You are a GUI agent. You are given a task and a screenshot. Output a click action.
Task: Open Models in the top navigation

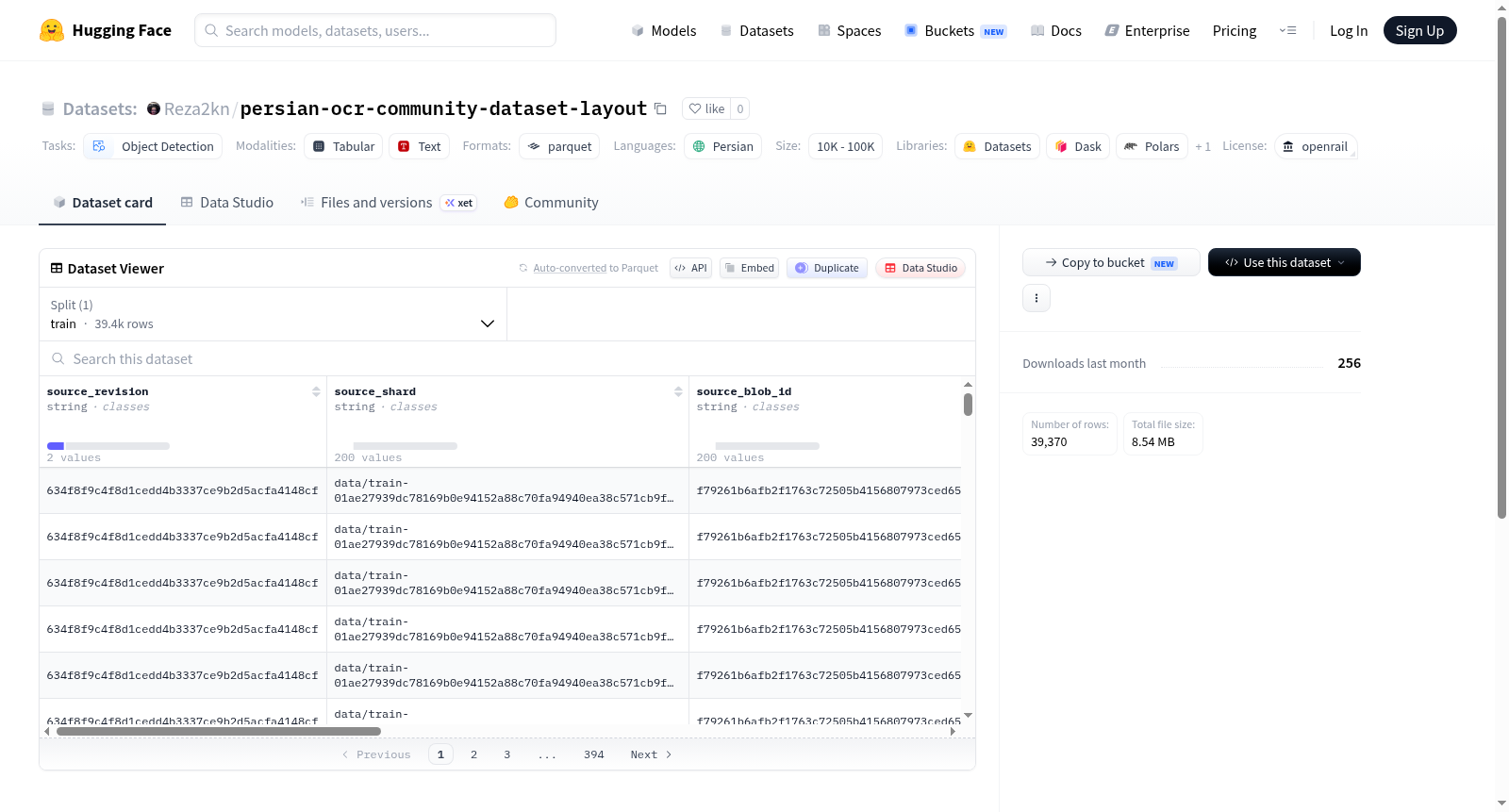coord(663,30)
